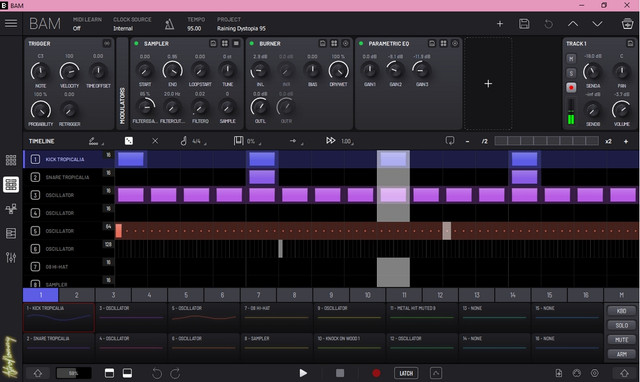Screen dimensions: 640x382
Task: Add a module in empty slot
Action: (488, 84)
